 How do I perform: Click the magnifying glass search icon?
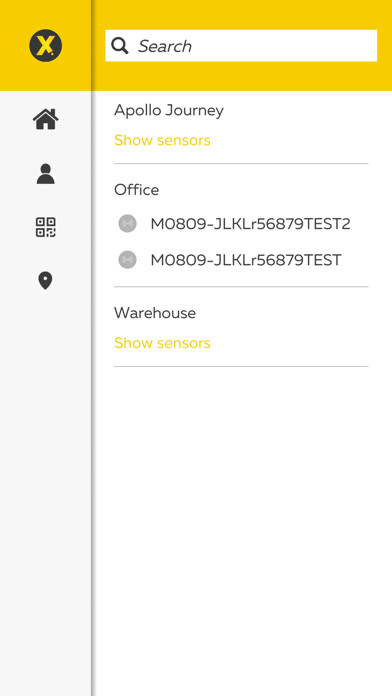(x=120, y=46)
